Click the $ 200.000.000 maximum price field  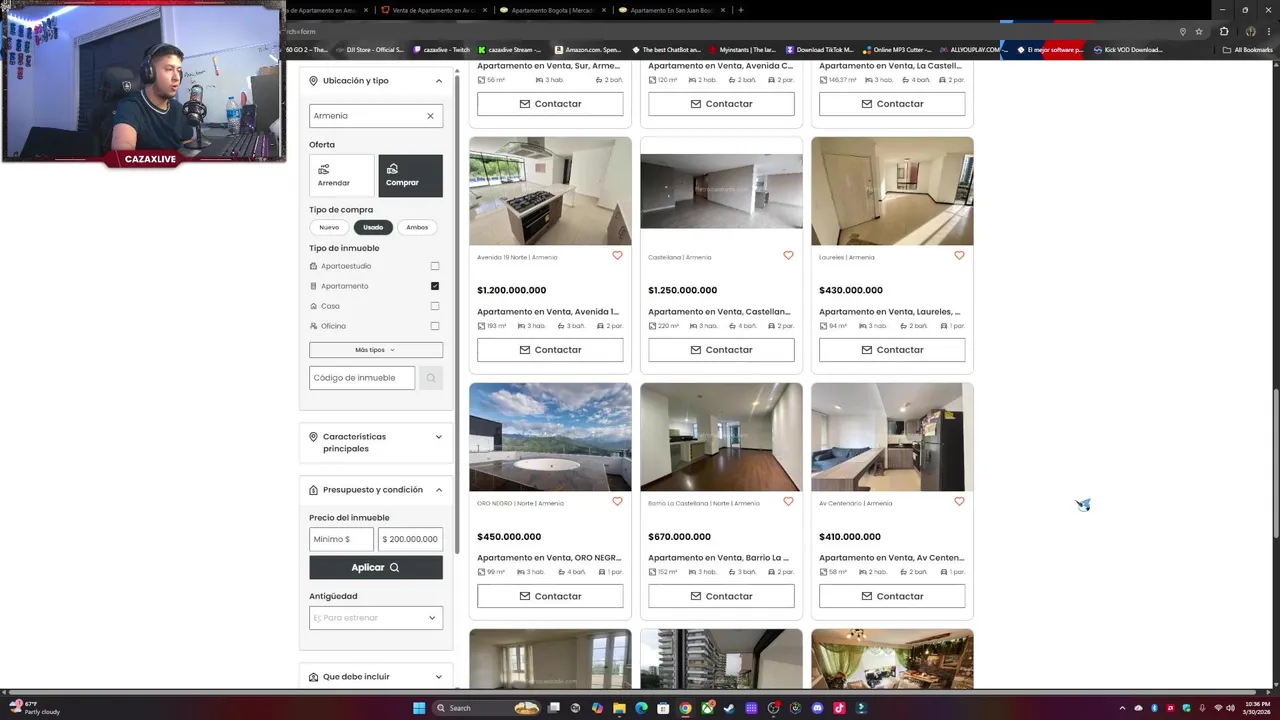tap(410, 539)
